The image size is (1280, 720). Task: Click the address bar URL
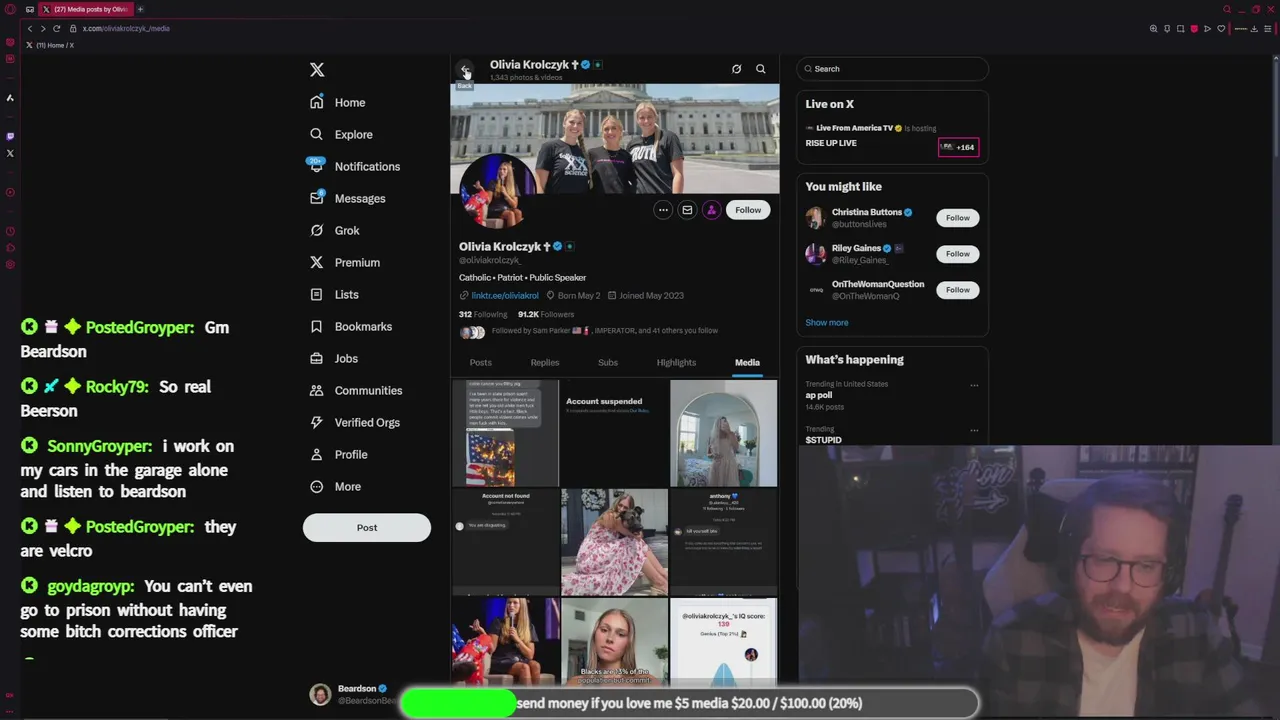coord(126,28)
